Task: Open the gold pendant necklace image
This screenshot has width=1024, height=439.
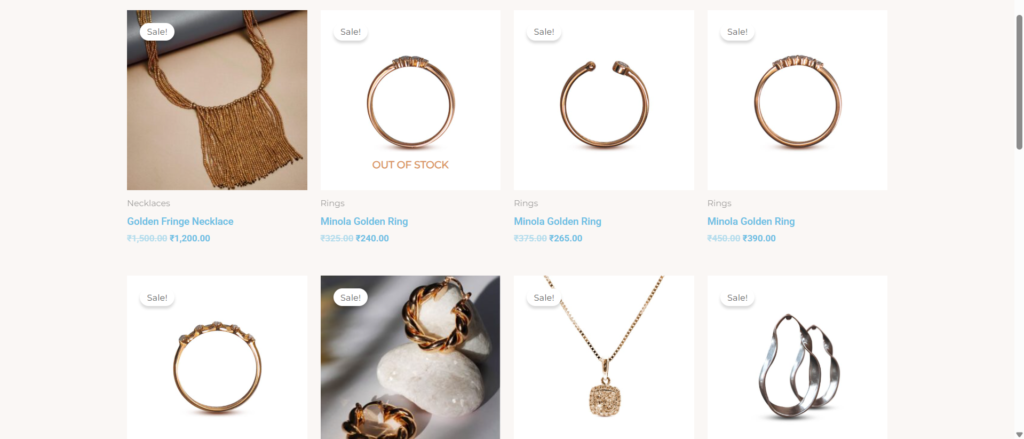Action: (603, 357)
